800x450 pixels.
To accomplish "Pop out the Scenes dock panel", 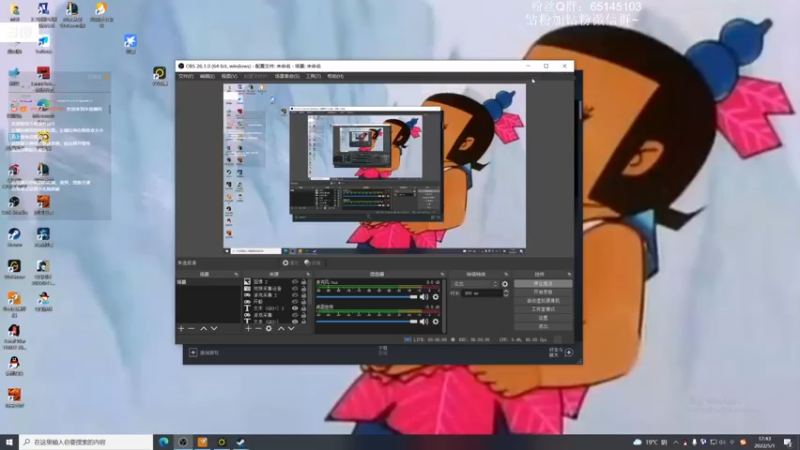I will click(x=236, y=274).
